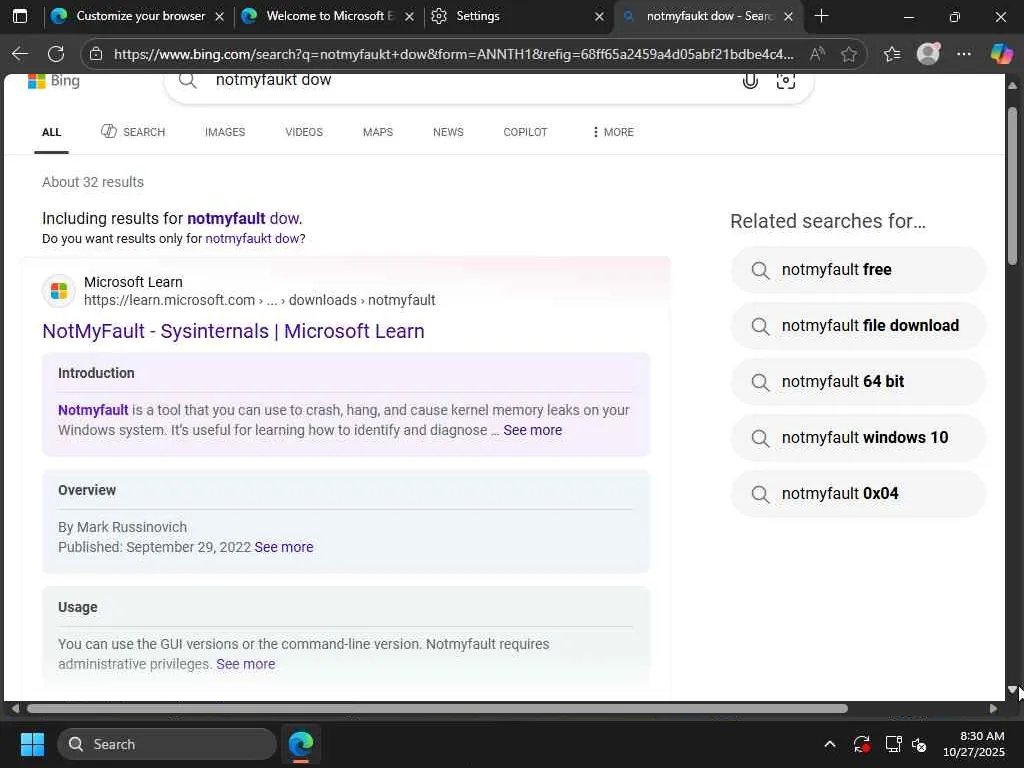Select the NEWS tab
The width and height of the screenshot is (1024, 768).
click(x=448, y=132)
